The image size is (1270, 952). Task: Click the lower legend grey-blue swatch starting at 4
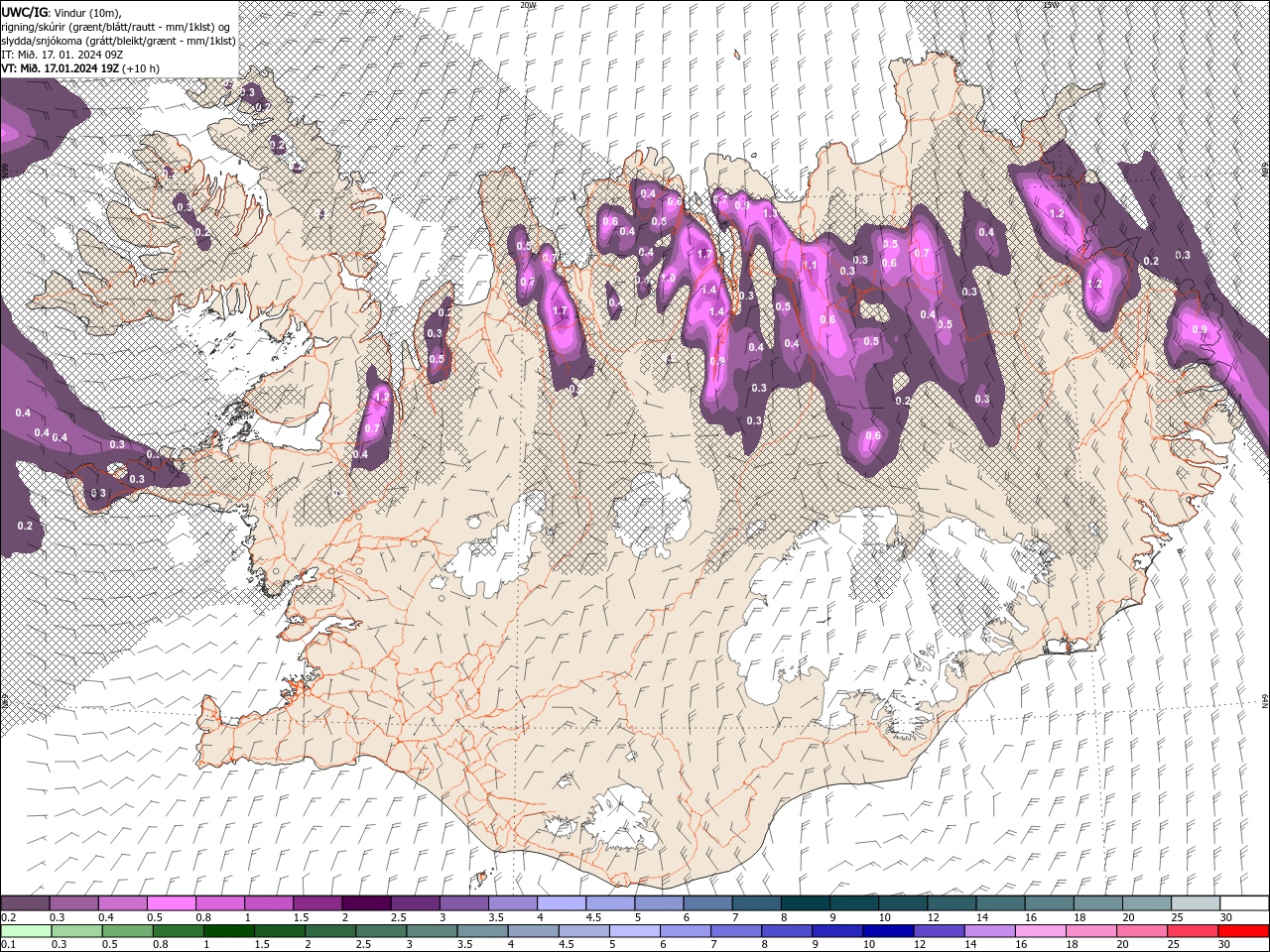pos(533,930)
